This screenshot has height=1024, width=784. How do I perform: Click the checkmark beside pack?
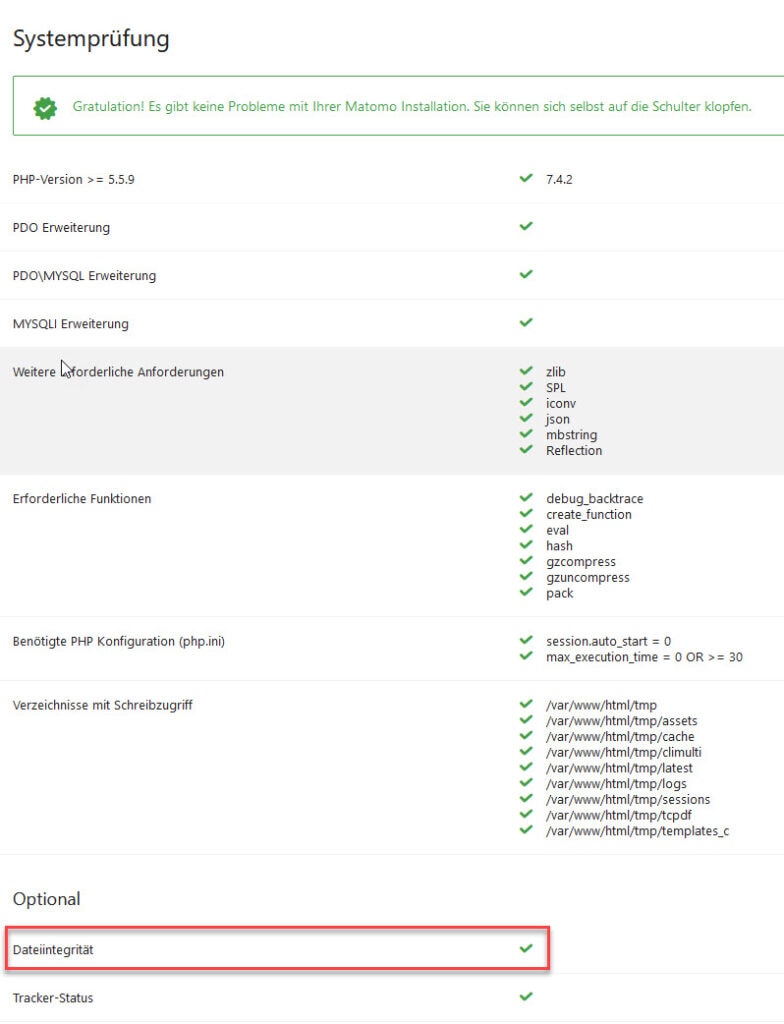pos(526,592)
